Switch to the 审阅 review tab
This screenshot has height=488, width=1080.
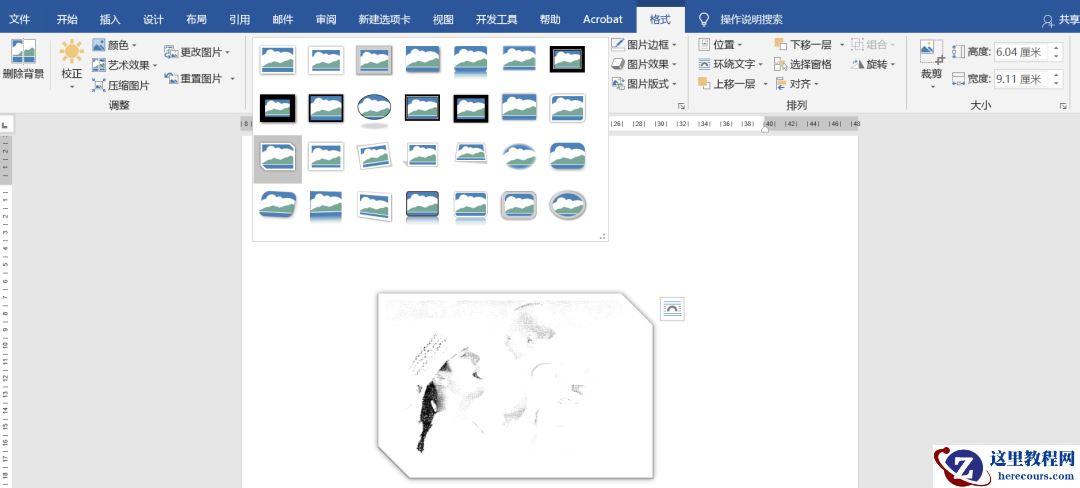tap(326, 19)
